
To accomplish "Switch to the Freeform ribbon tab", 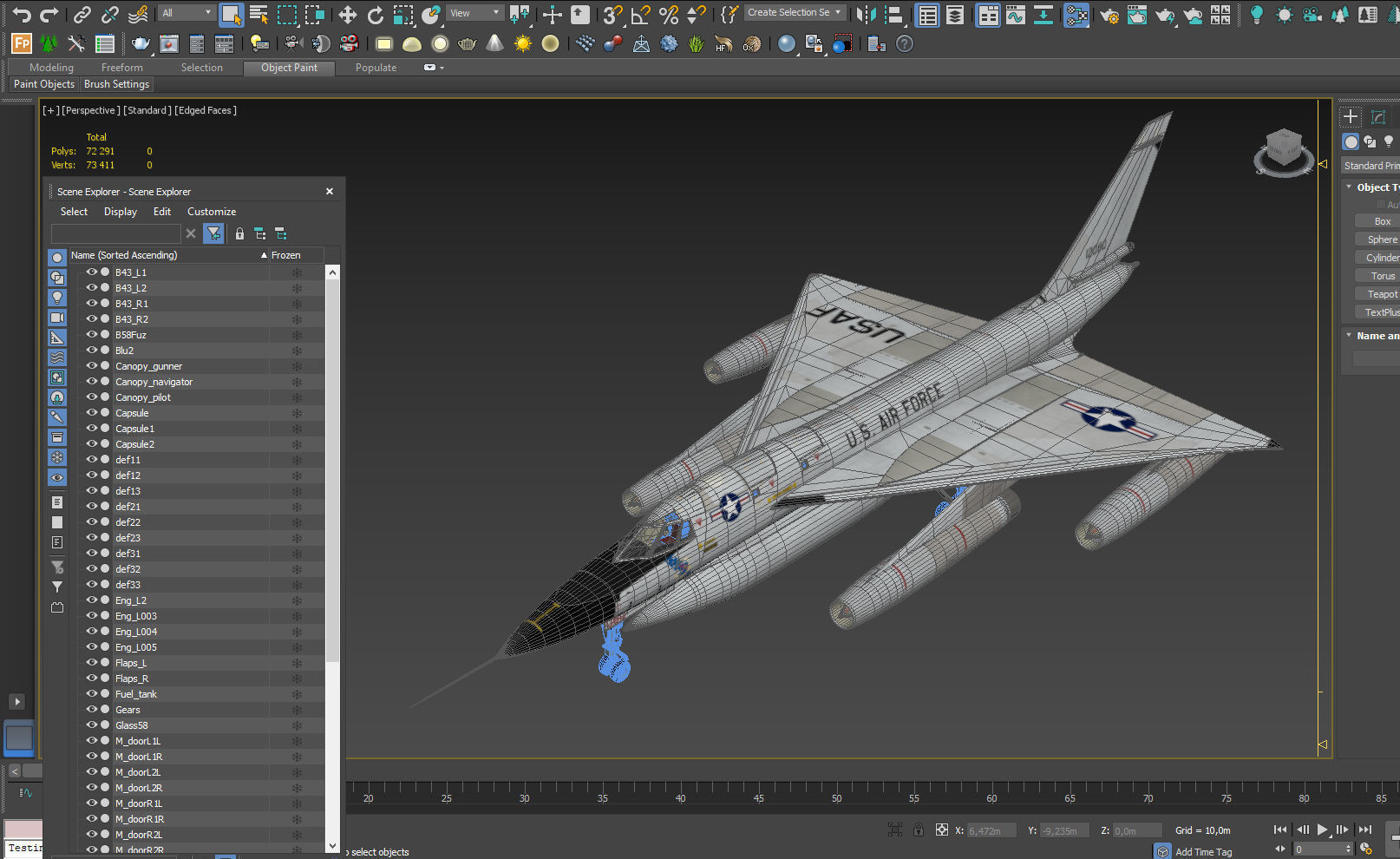I will [x=121, y=68].
